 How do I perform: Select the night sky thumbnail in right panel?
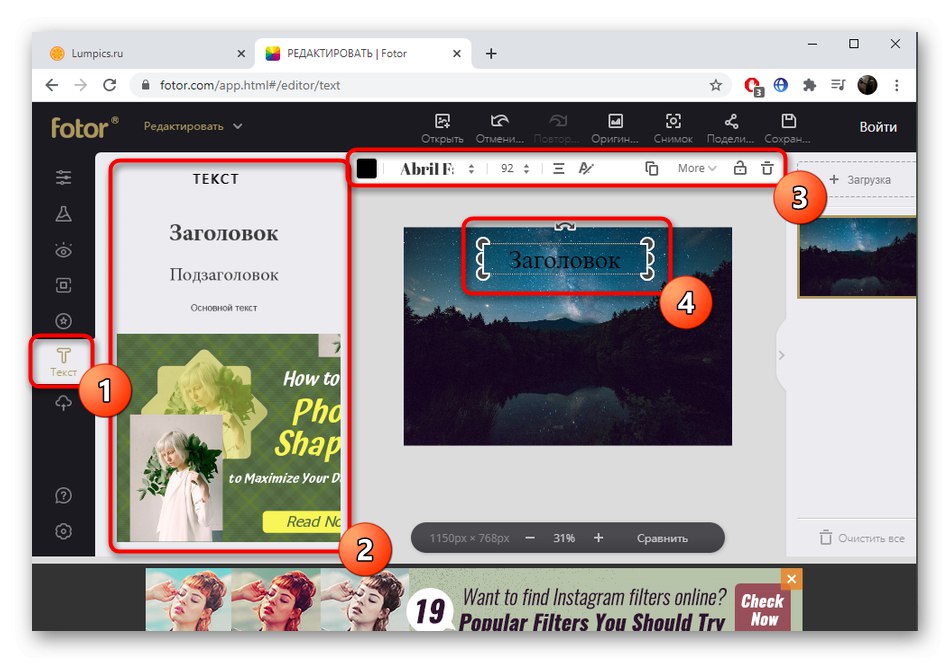pos(857,256)
